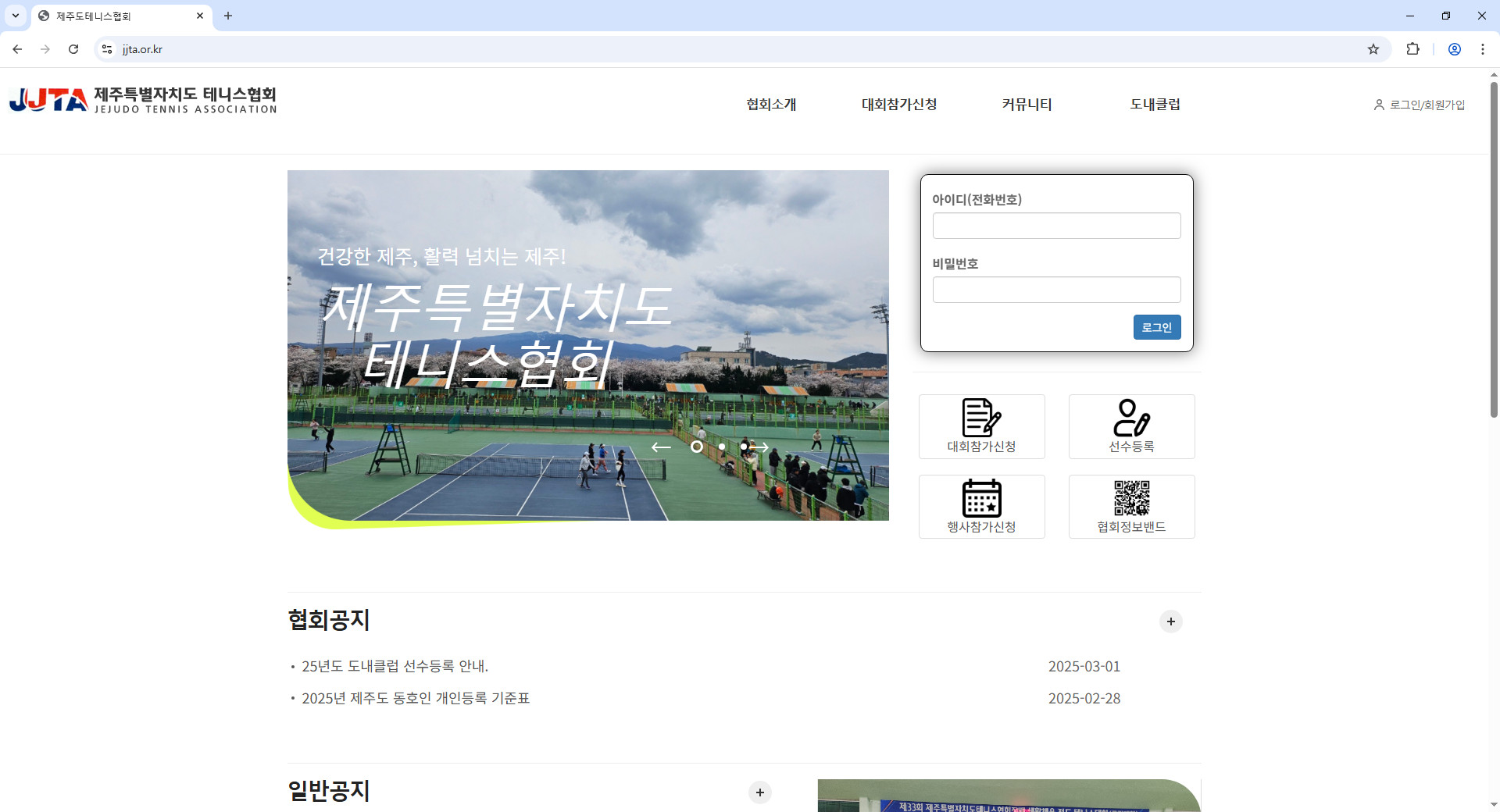Click the 2025-02-28 notice date
The height and width of the screenshot is (812, 1500).
[1084, 698]
